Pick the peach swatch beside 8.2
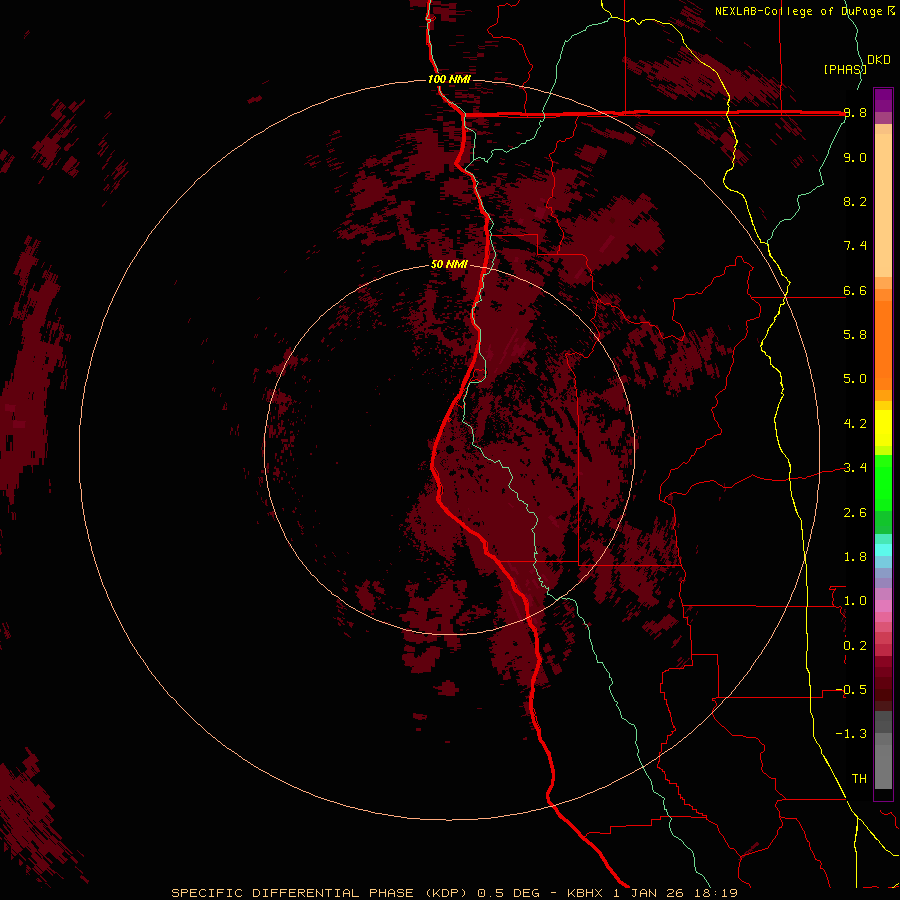The width and height of the screenshot is (900, 900). 883,205
